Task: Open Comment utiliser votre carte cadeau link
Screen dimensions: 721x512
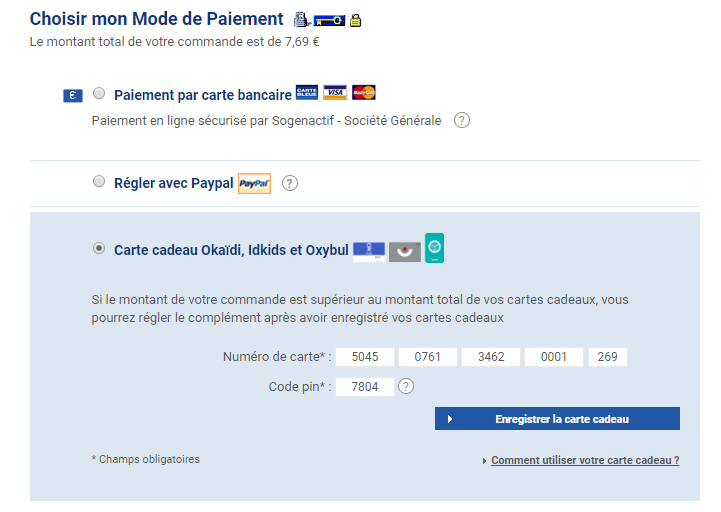Action: 585,460
